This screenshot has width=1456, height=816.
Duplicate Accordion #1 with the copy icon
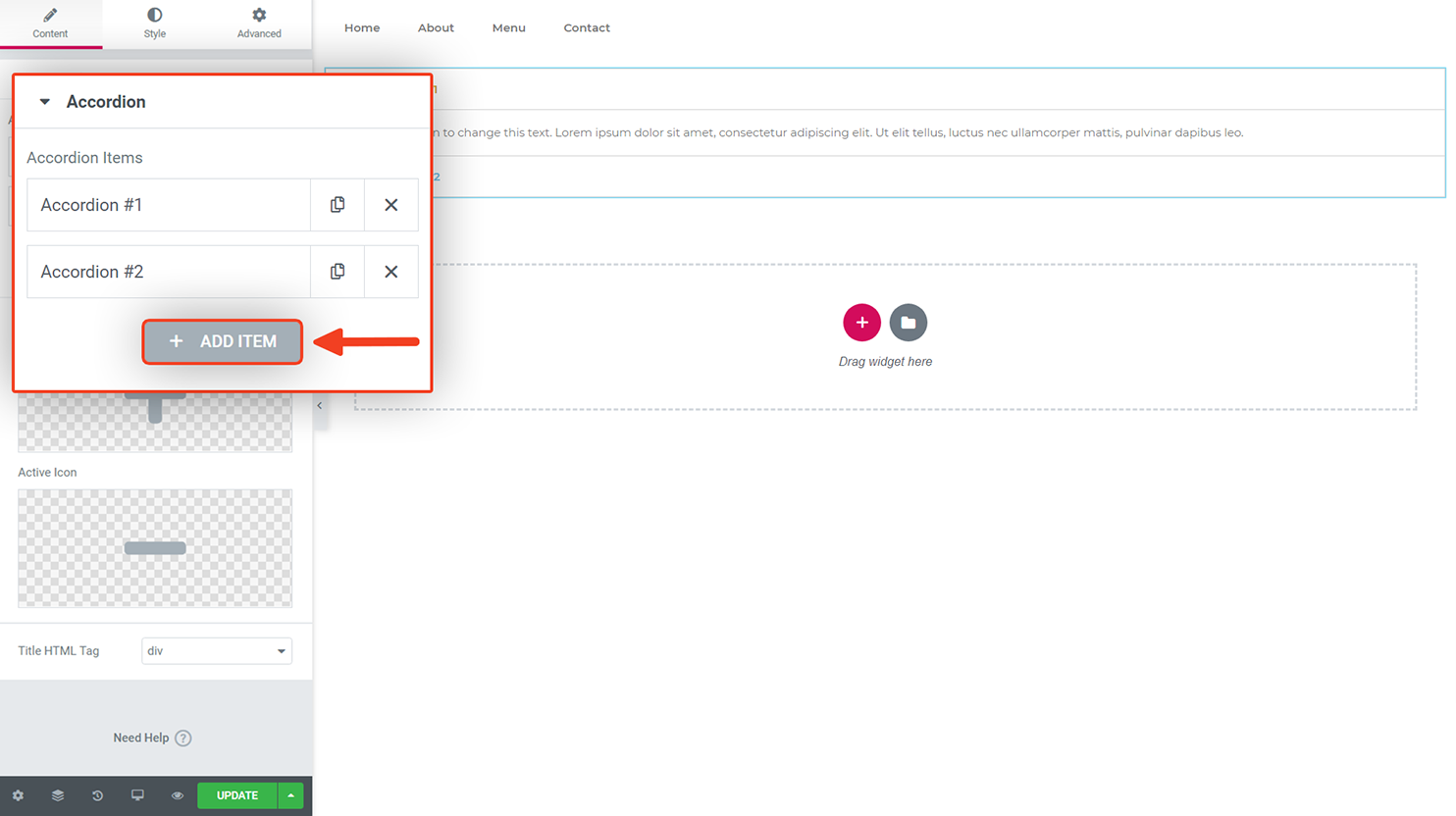337,205
